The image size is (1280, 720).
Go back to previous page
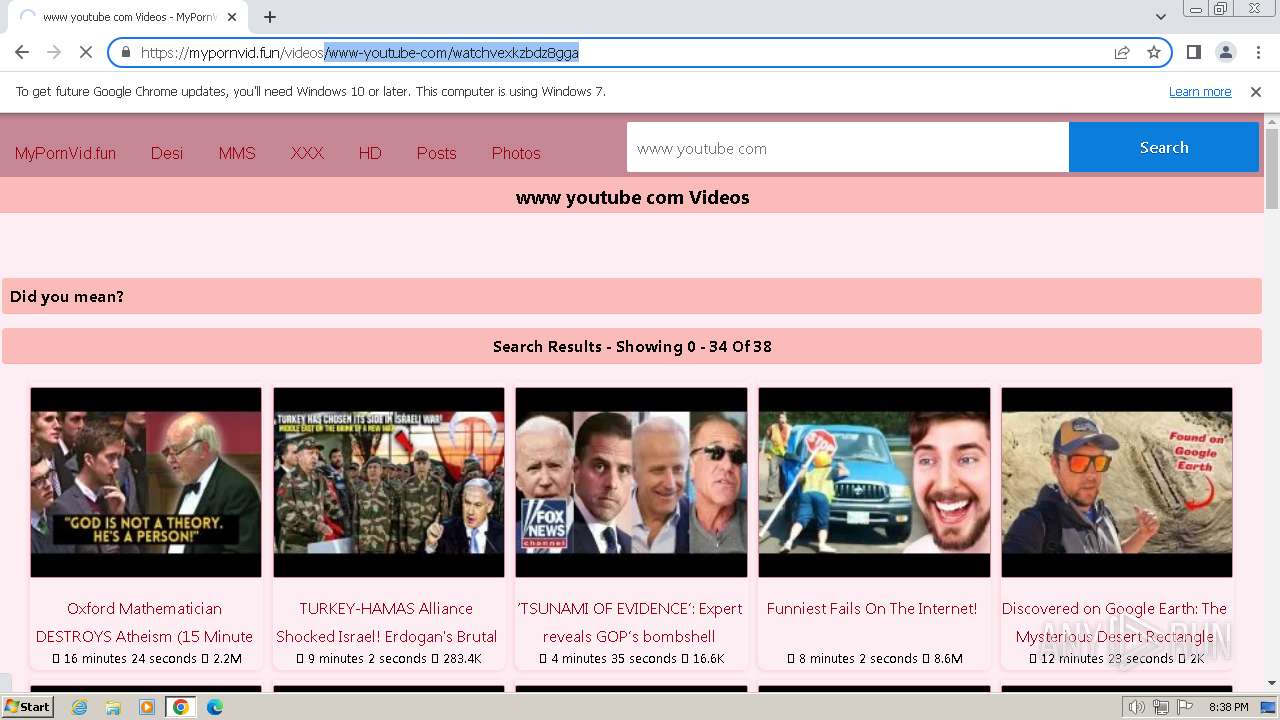coord(22,52)
